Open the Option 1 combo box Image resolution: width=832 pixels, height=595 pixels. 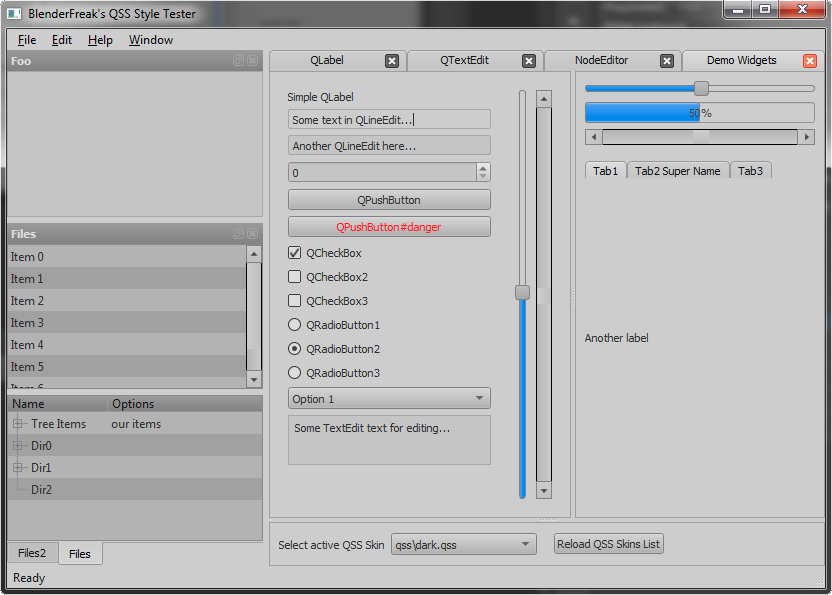tap(389, 399)
